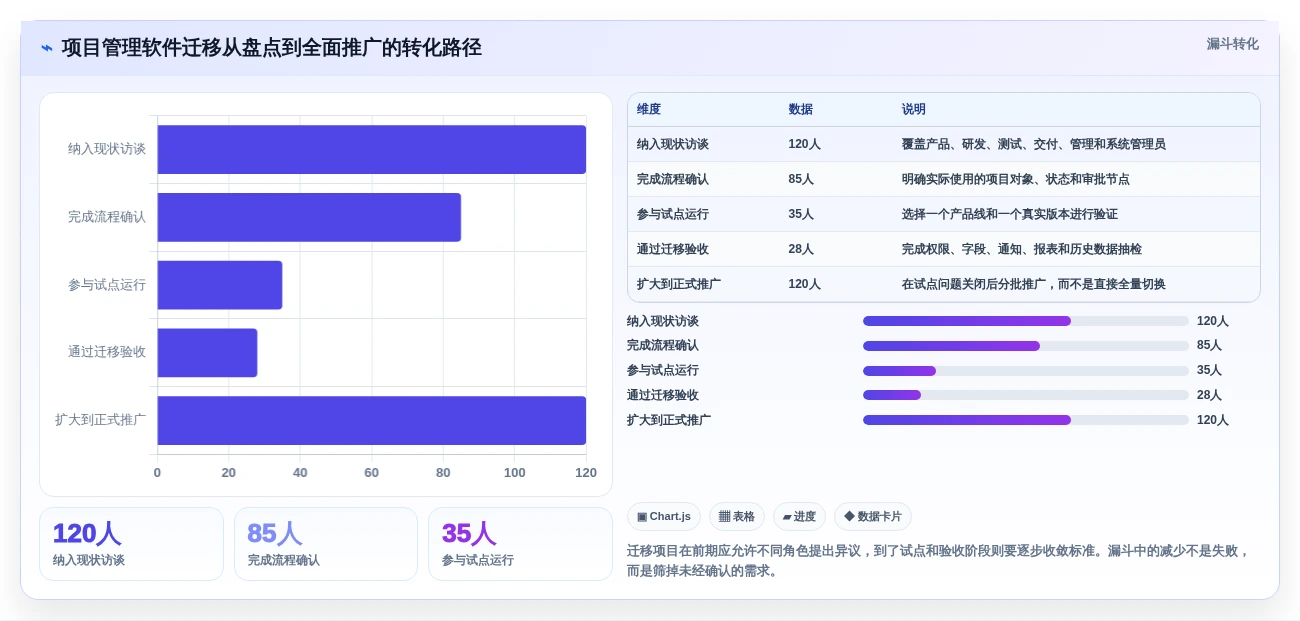Click the page title 项目管理软件迁移
Viewport: 1300px width, 621px height.
[x=272, y=48]
